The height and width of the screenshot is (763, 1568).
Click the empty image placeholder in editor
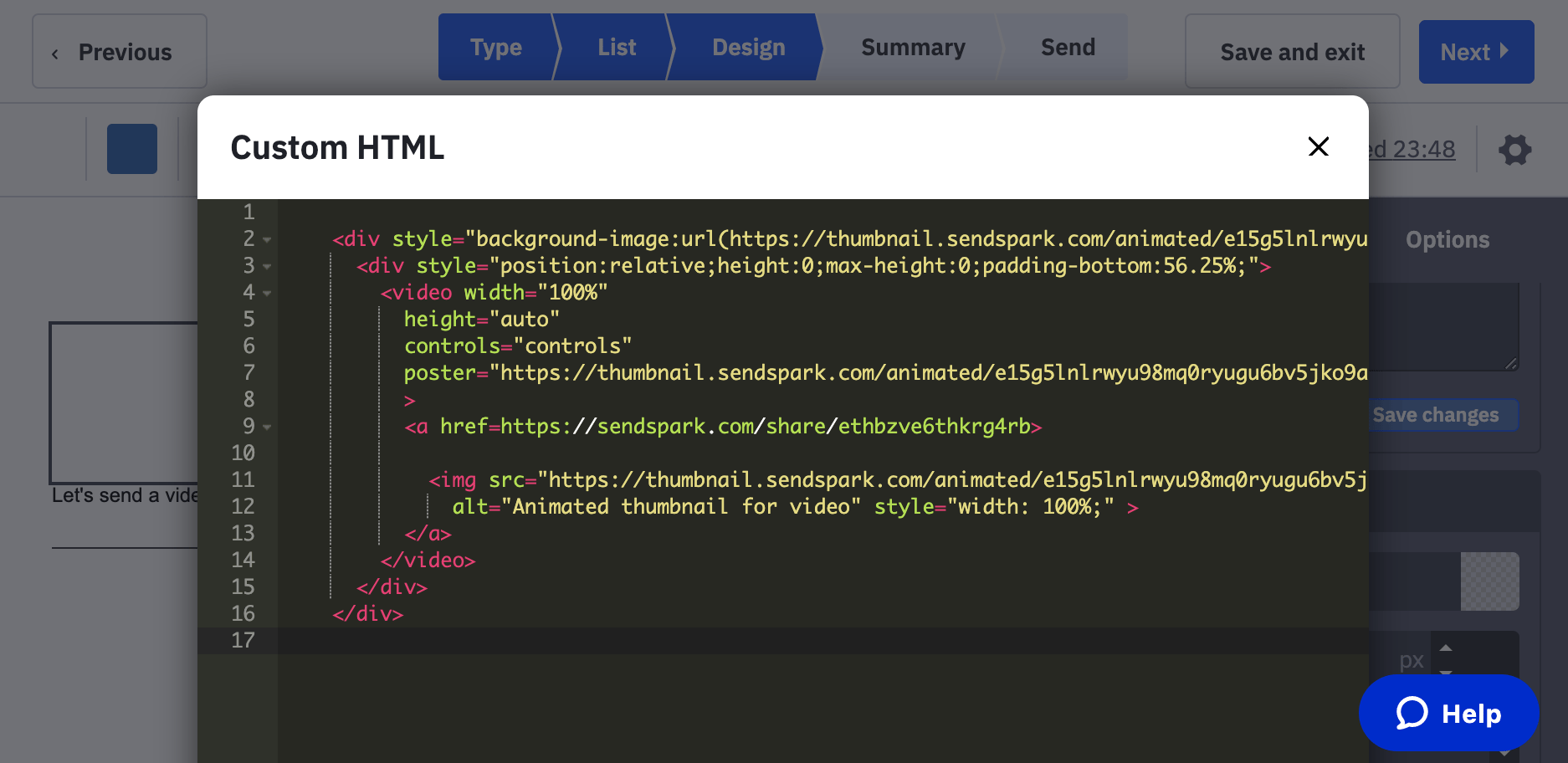(124, 402)
